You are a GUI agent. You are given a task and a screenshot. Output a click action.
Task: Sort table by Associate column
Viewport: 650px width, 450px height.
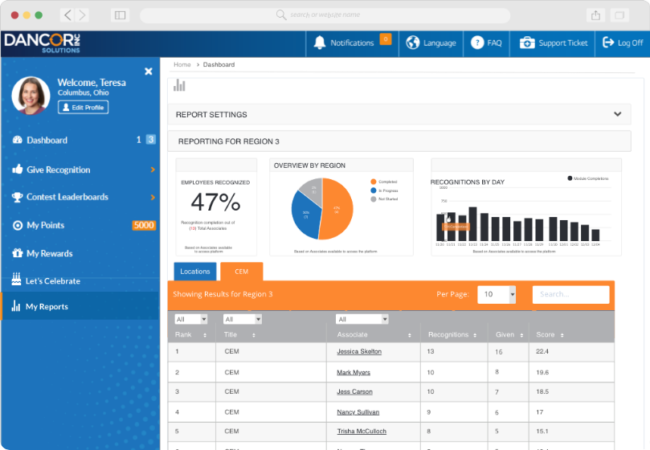[410, 335]
